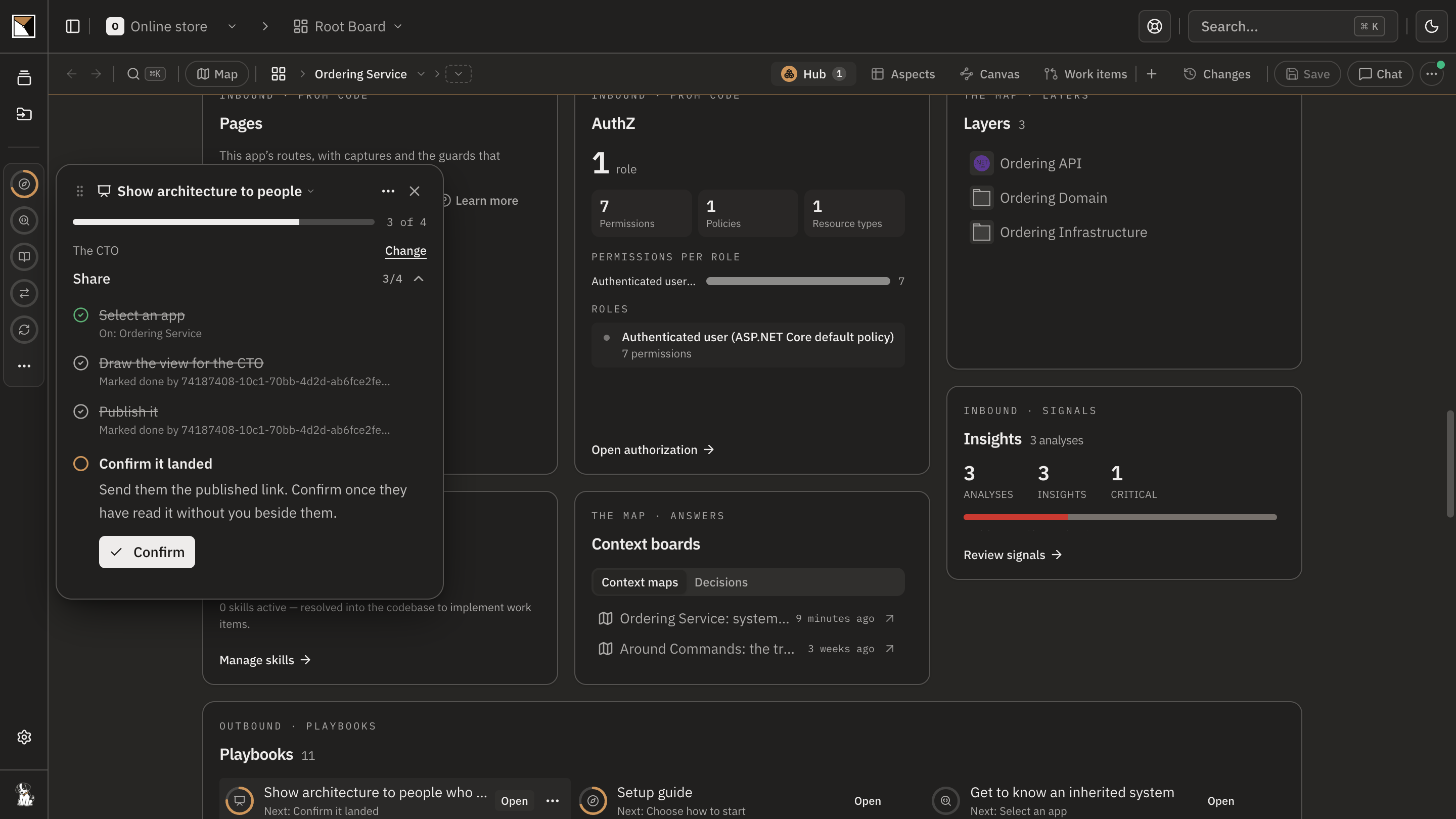1456x819 pixels.
Task: Switch to the Canvas tab
Action: tap(990, 74)
